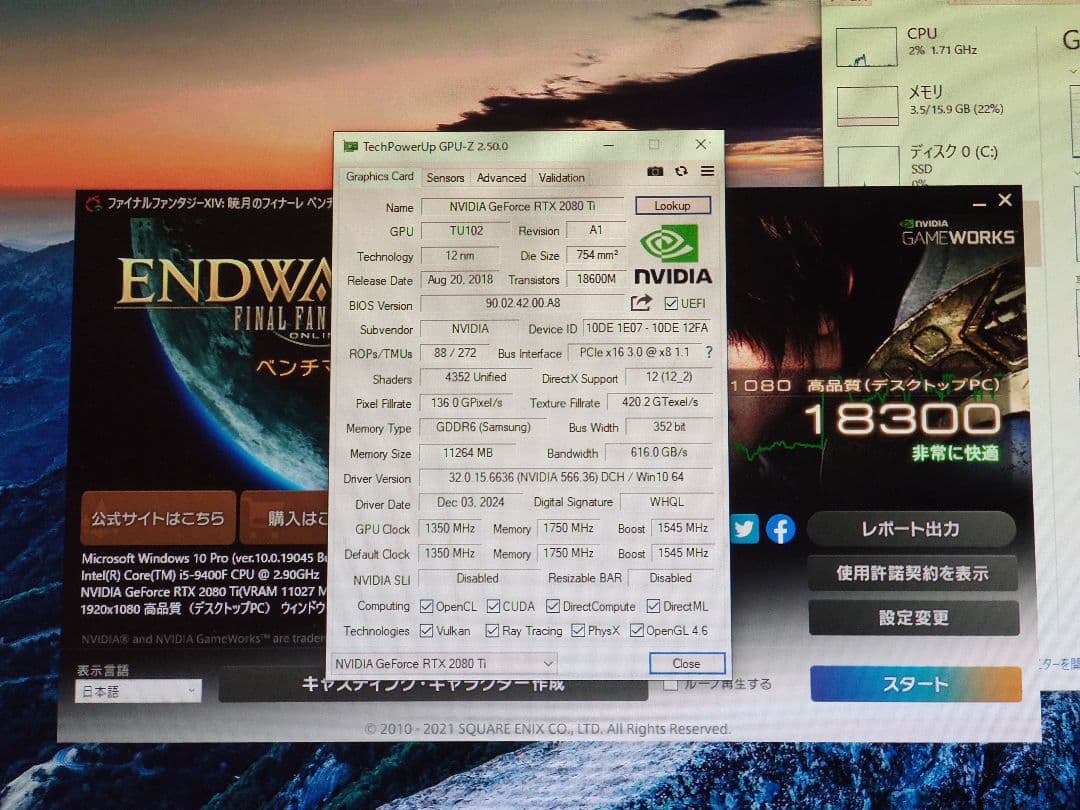Screen dimensions: 1080x810
Task: Click the Memory Size field 11264 MB
Action: [468, 453]
